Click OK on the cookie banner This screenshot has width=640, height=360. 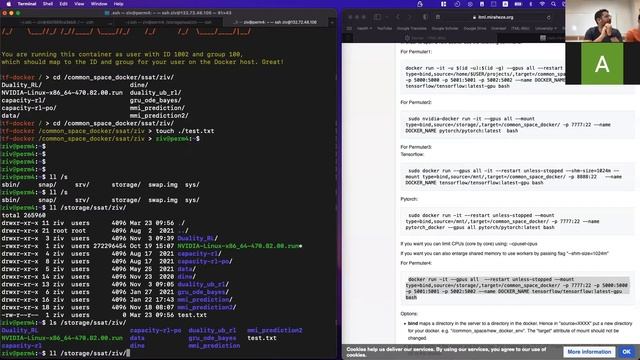point(627,352)
